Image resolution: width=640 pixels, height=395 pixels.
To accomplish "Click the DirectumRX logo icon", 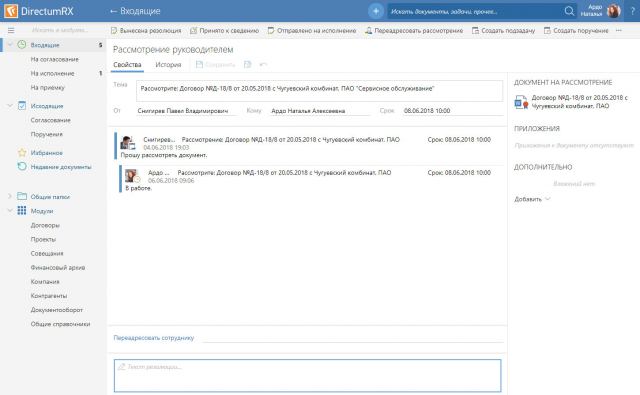I will (11, 11).
